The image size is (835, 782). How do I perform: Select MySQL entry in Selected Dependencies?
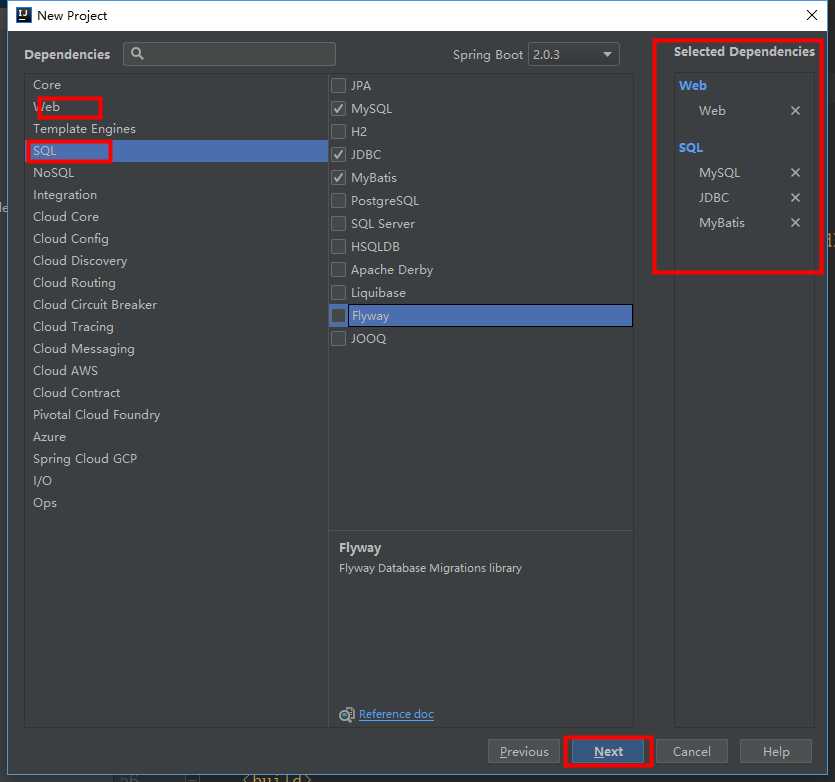[719, 173]
